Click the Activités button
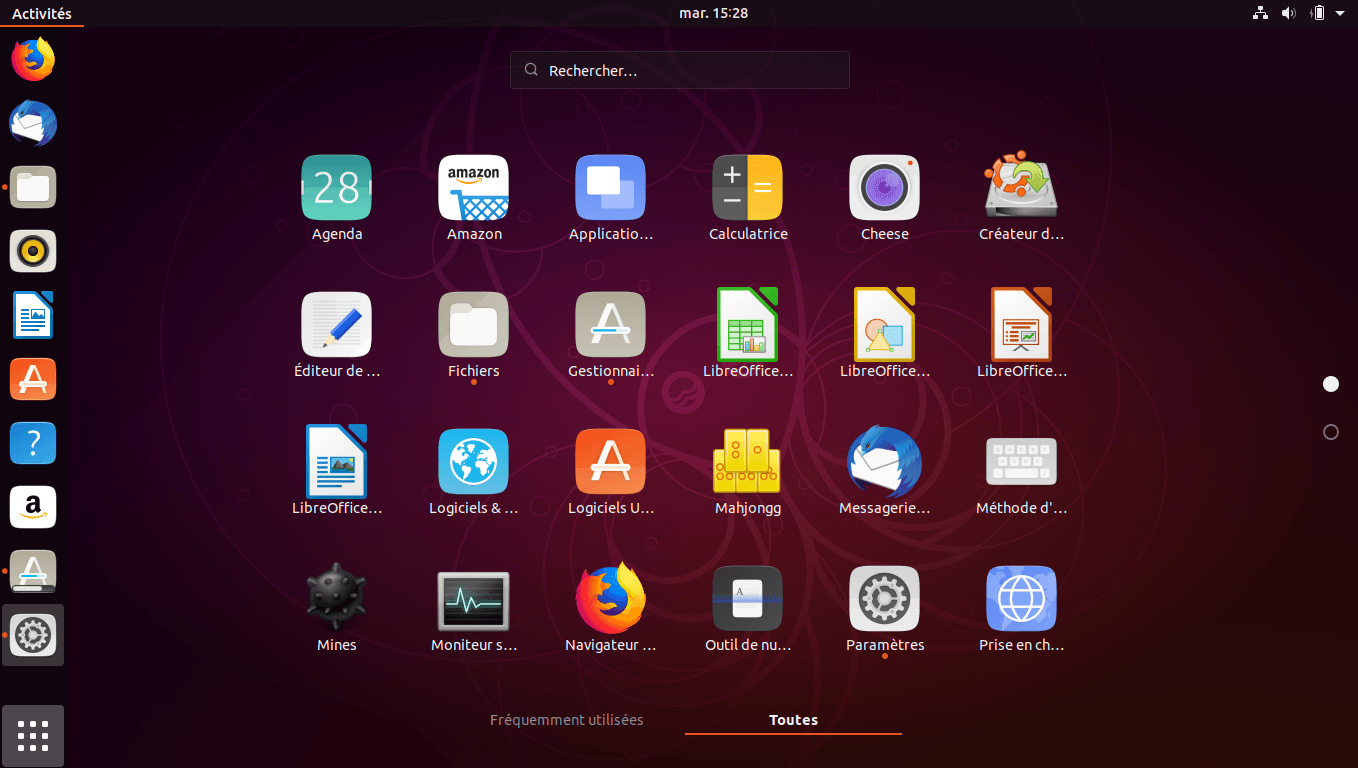This screenshot has width=1358, height=768. point(42,13)
